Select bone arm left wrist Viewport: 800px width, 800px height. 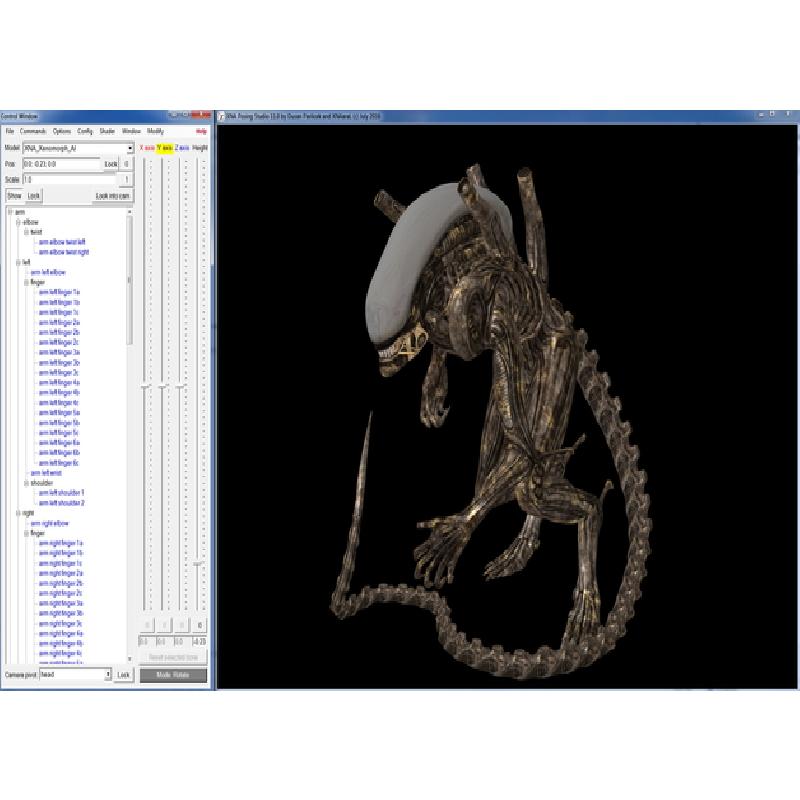pos(46,473)
